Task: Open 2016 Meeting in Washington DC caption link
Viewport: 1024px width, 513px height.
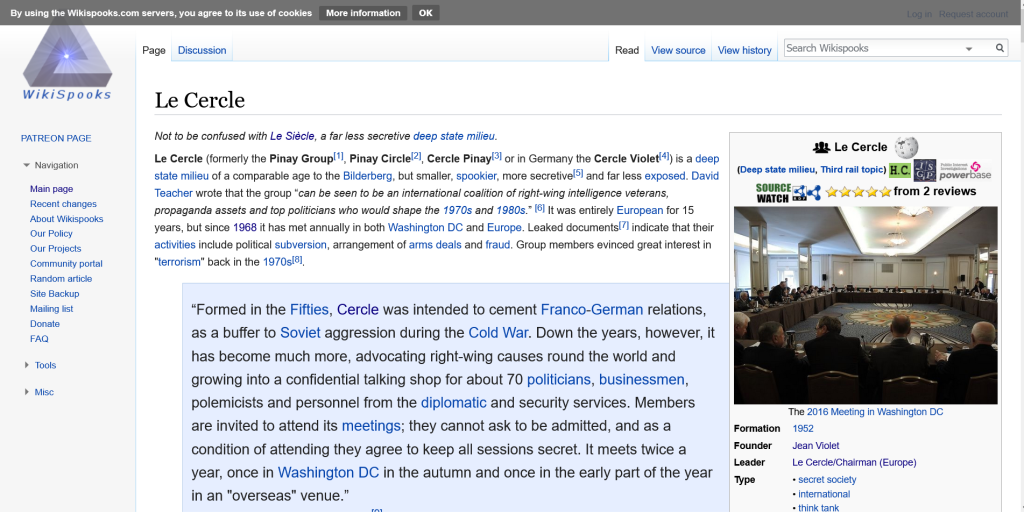Action: 874,412
